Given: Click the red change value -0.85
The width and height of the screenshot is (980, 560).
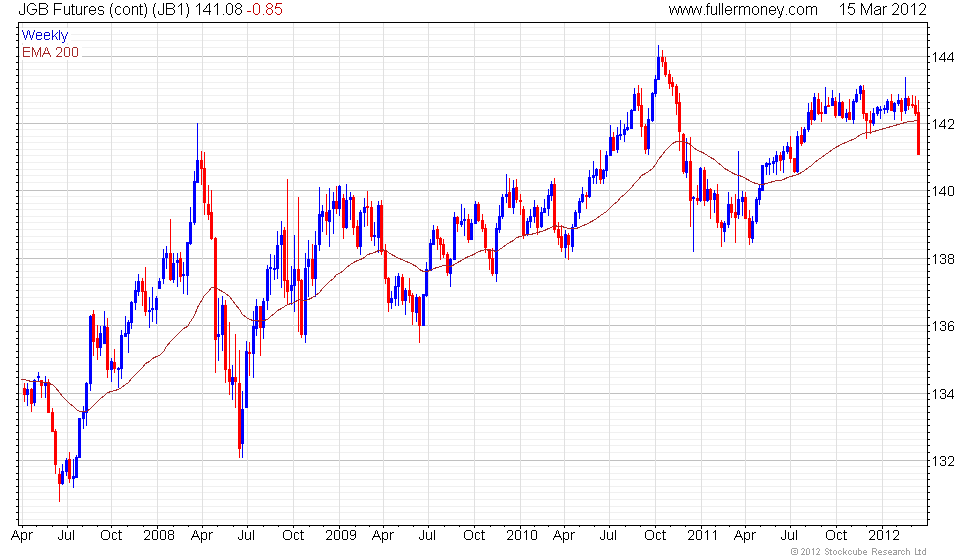Looking at the screenshot, I should (x=264, y=9).
